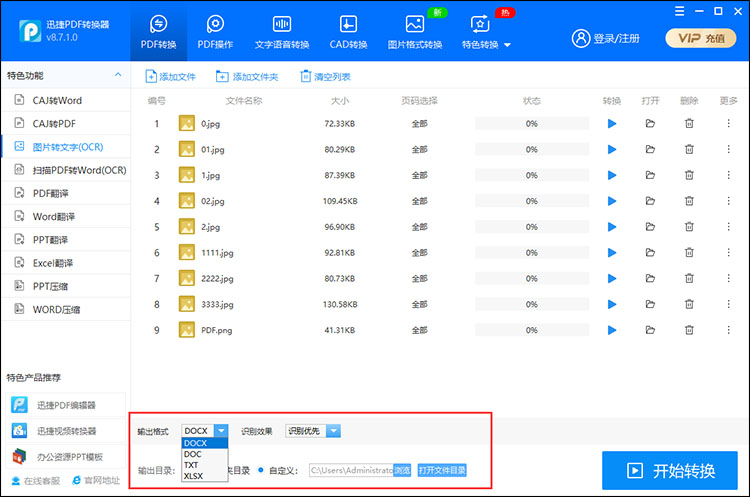Select PPT翻译 in sidebar
The height and width of the screenshot is (497, 750).
click(66, 240)
